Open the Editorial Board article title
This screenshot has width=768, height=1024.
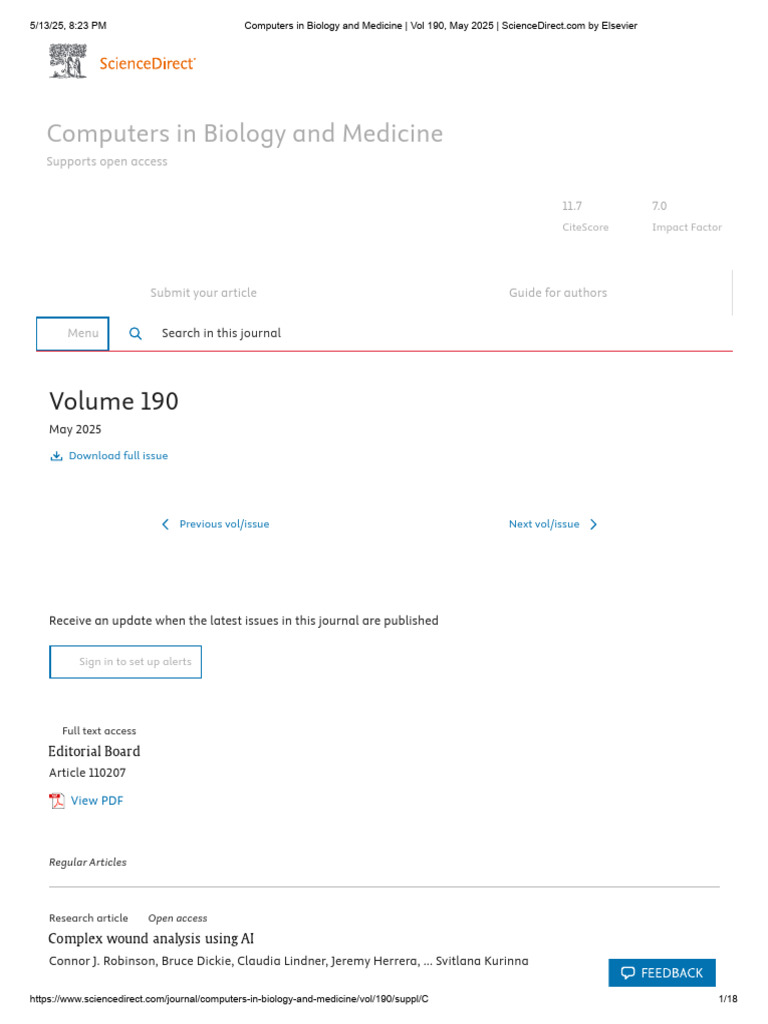pos(94,752)
